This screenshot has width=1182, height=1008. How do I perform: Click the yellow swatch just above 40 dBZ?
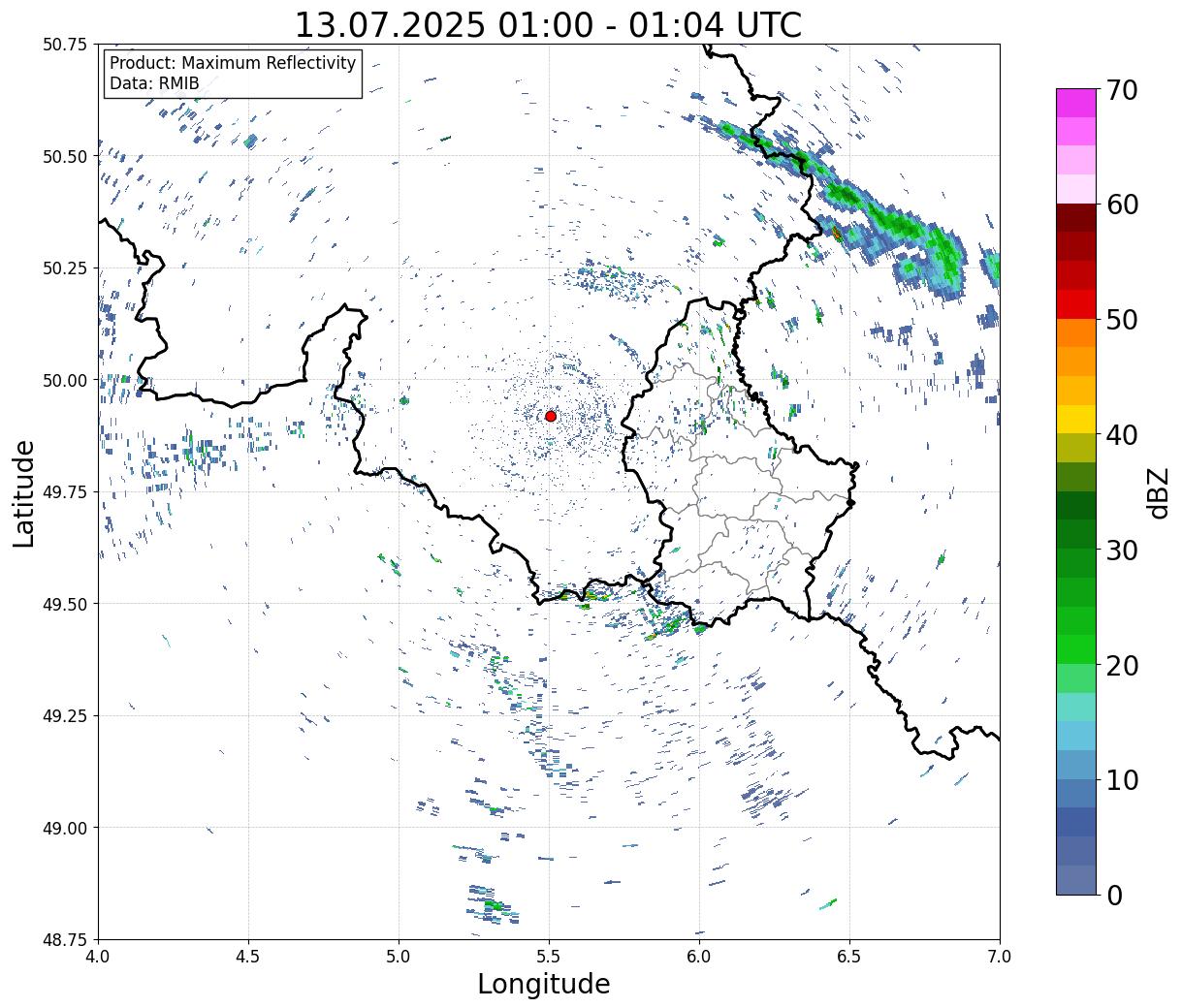pyautogui.click(x=1076, y=419)
